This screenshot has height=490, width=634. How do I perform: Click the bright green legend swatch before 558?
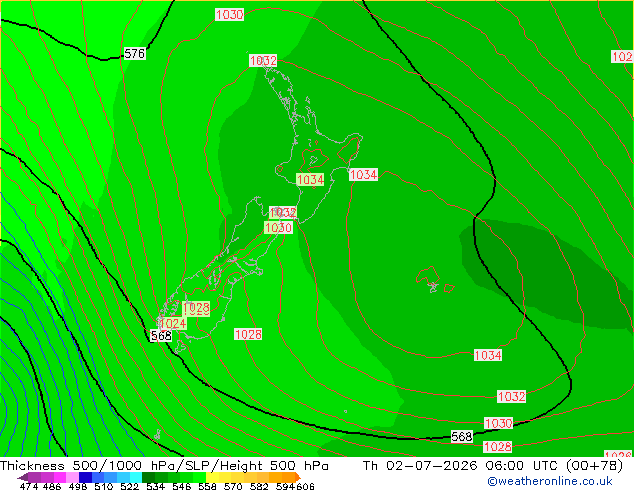[x=199, y=477]
